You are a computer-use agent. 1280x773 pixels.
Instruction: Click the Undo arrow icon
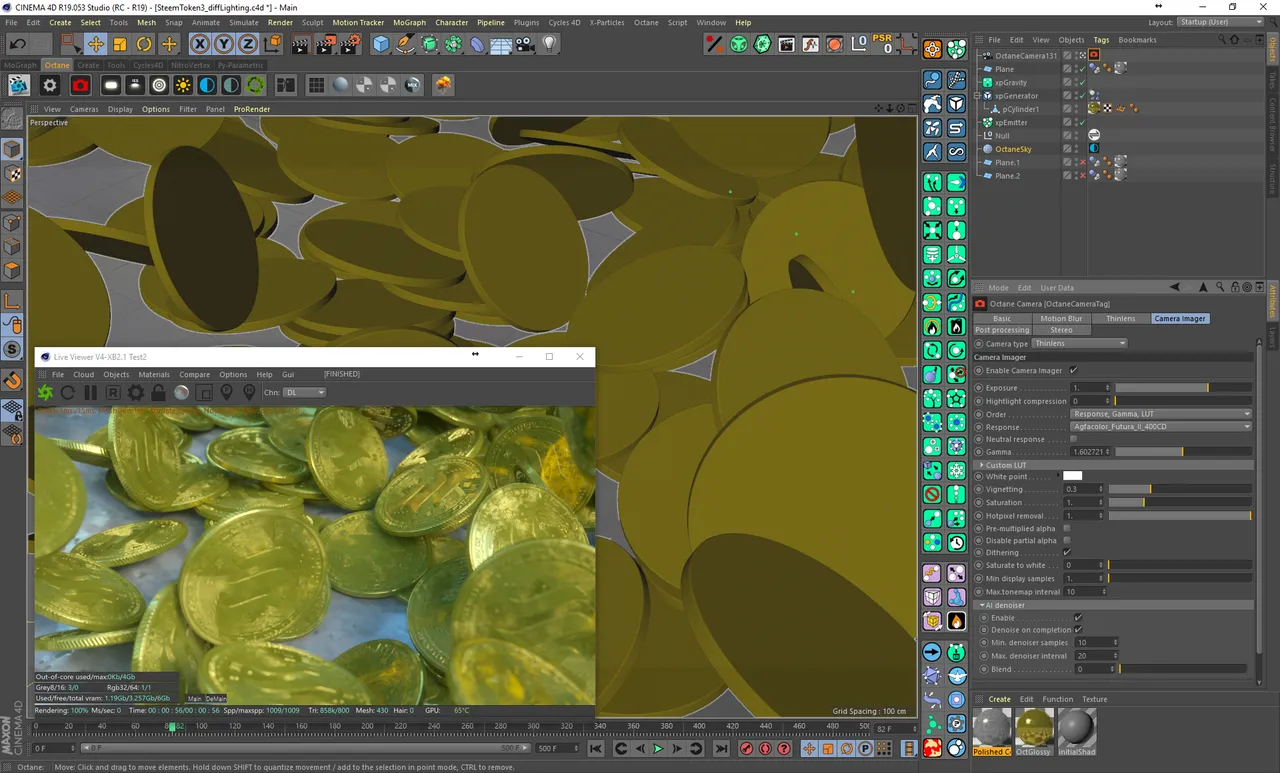pos(17,44)
